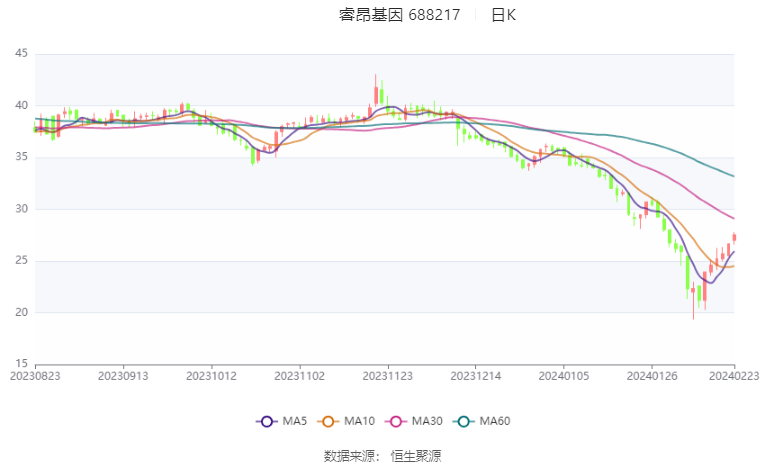Click the teal MA60 line end at right edge
This screenshot has height=465, width=765.
[733, 176]
